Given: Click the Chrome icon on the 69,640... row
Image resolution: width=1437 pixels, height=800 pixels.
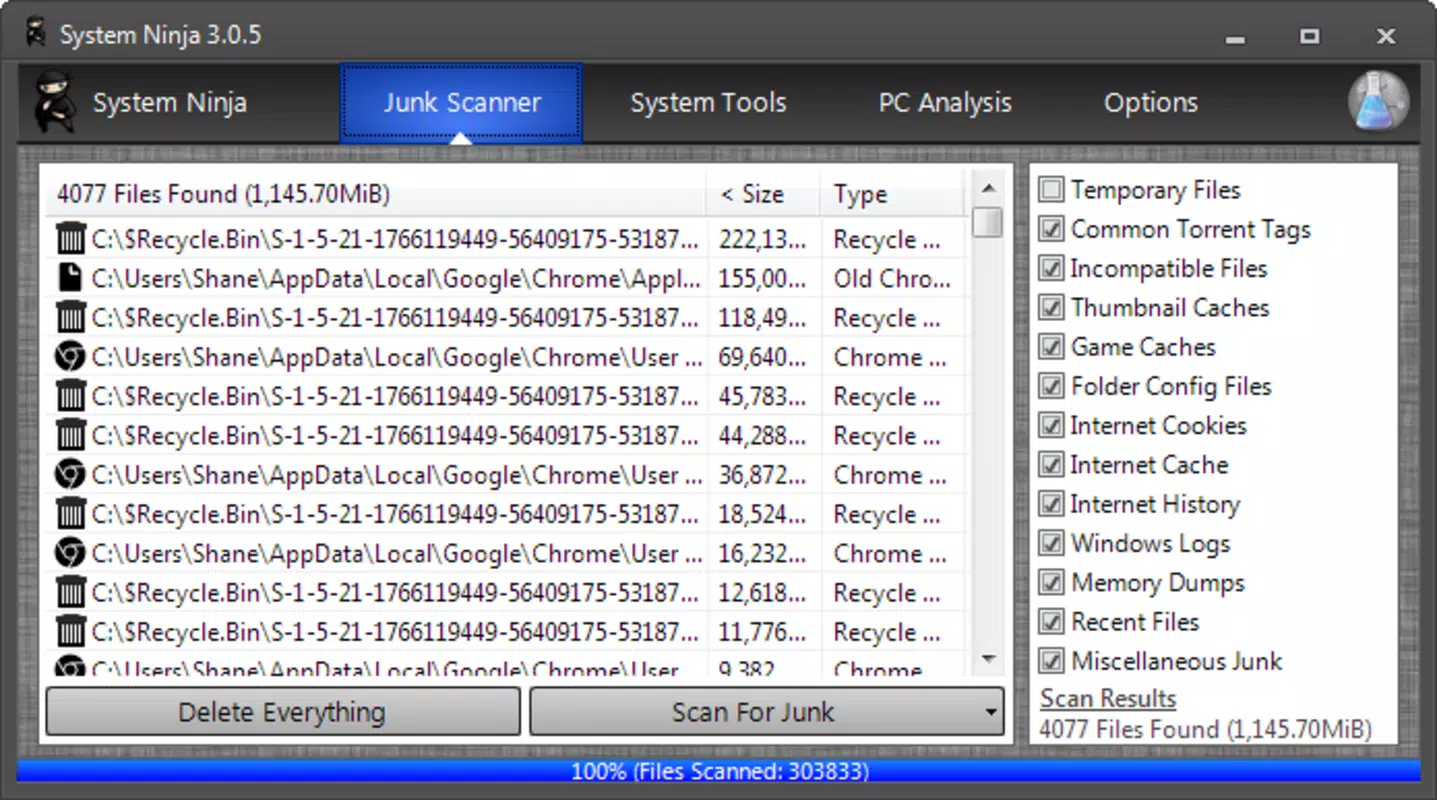Looking at the screenshot, I should coord(70,357).
